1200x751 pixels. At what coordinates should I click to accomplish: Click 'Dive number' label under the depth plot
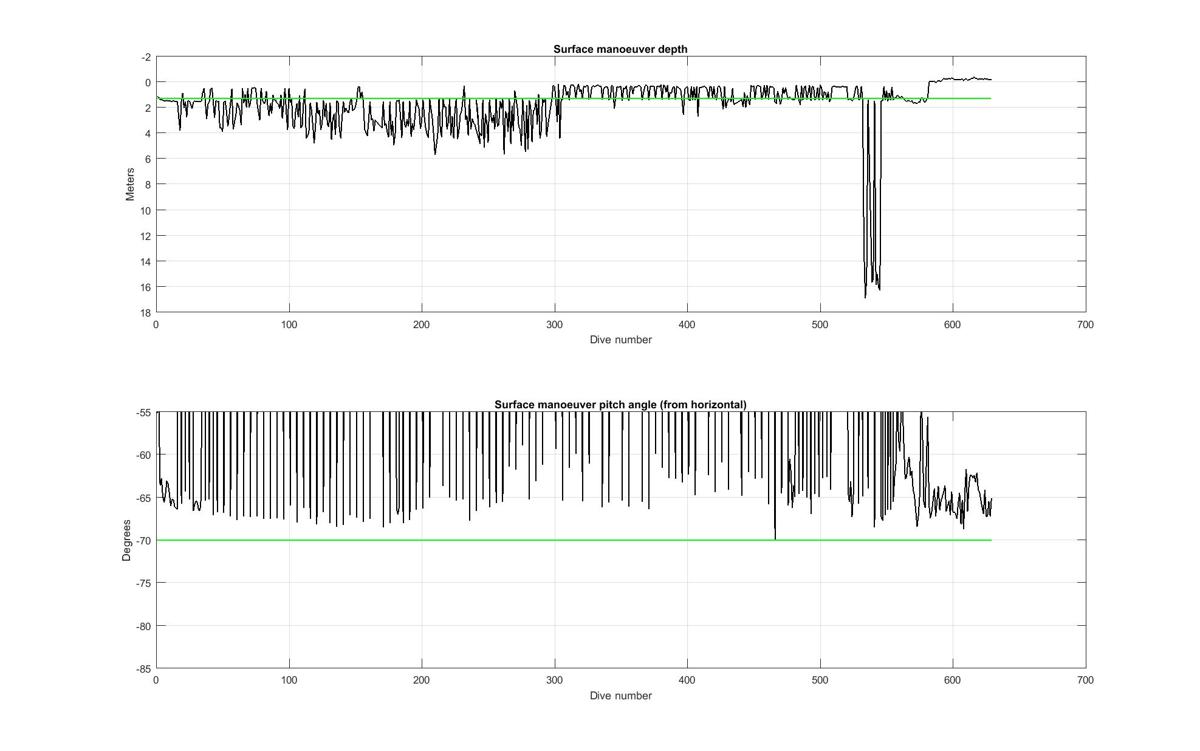pos(621,340)
